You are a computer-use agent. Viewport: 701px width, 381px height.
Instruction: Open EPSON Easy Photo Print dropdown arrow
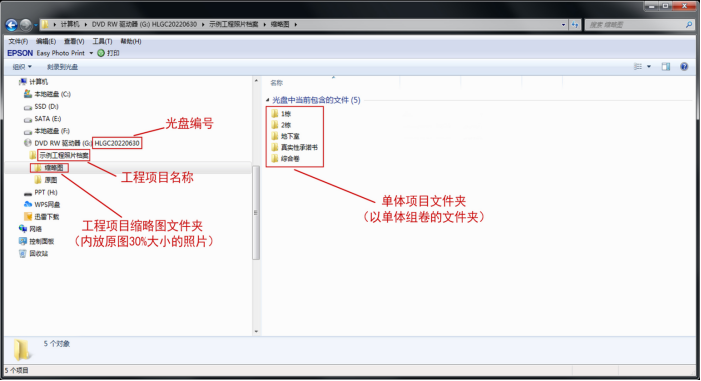tap(91, 53)
